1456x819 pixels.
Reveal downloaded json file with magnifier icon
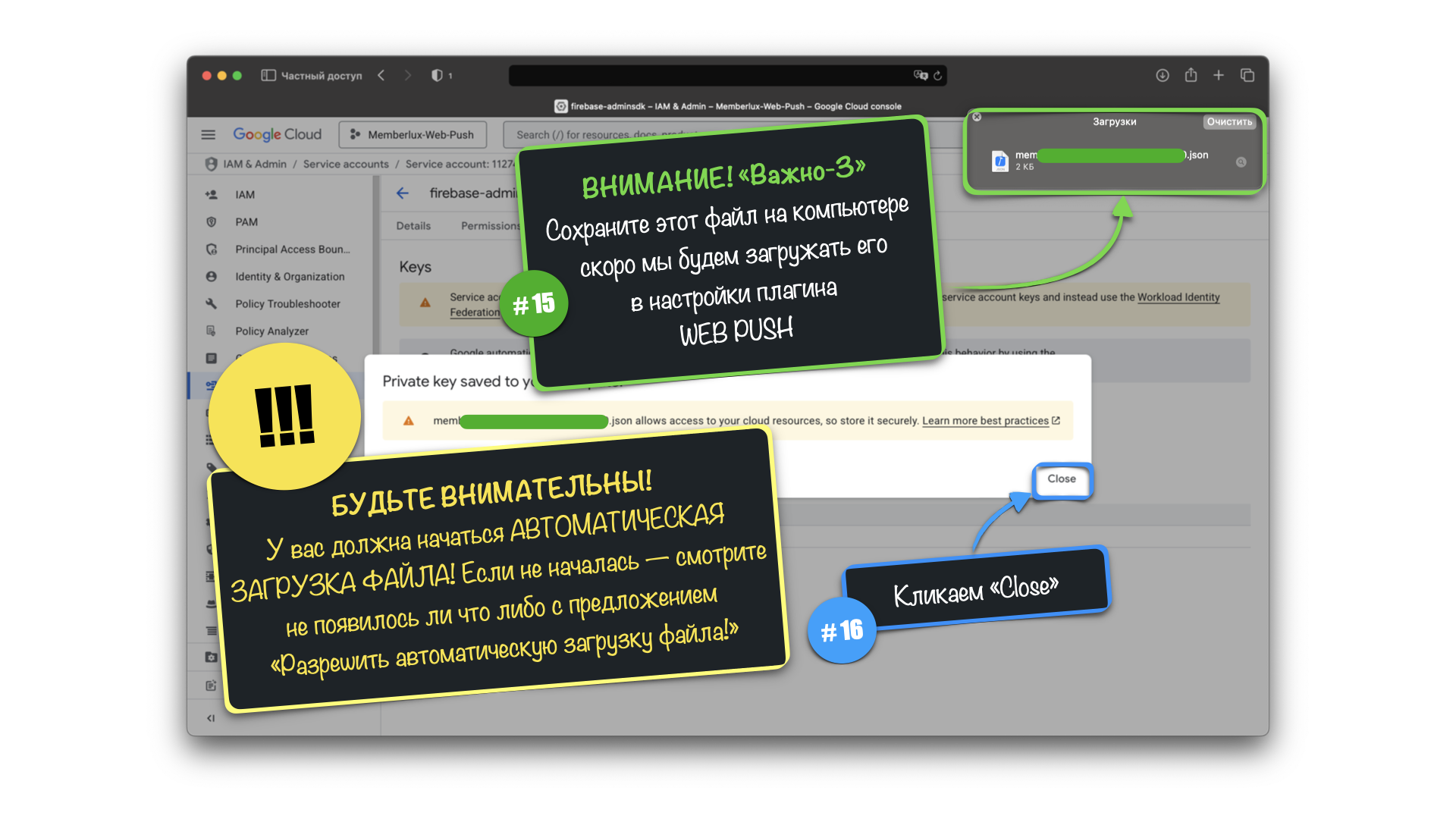pyautogui.click(x=1241, y=162)
